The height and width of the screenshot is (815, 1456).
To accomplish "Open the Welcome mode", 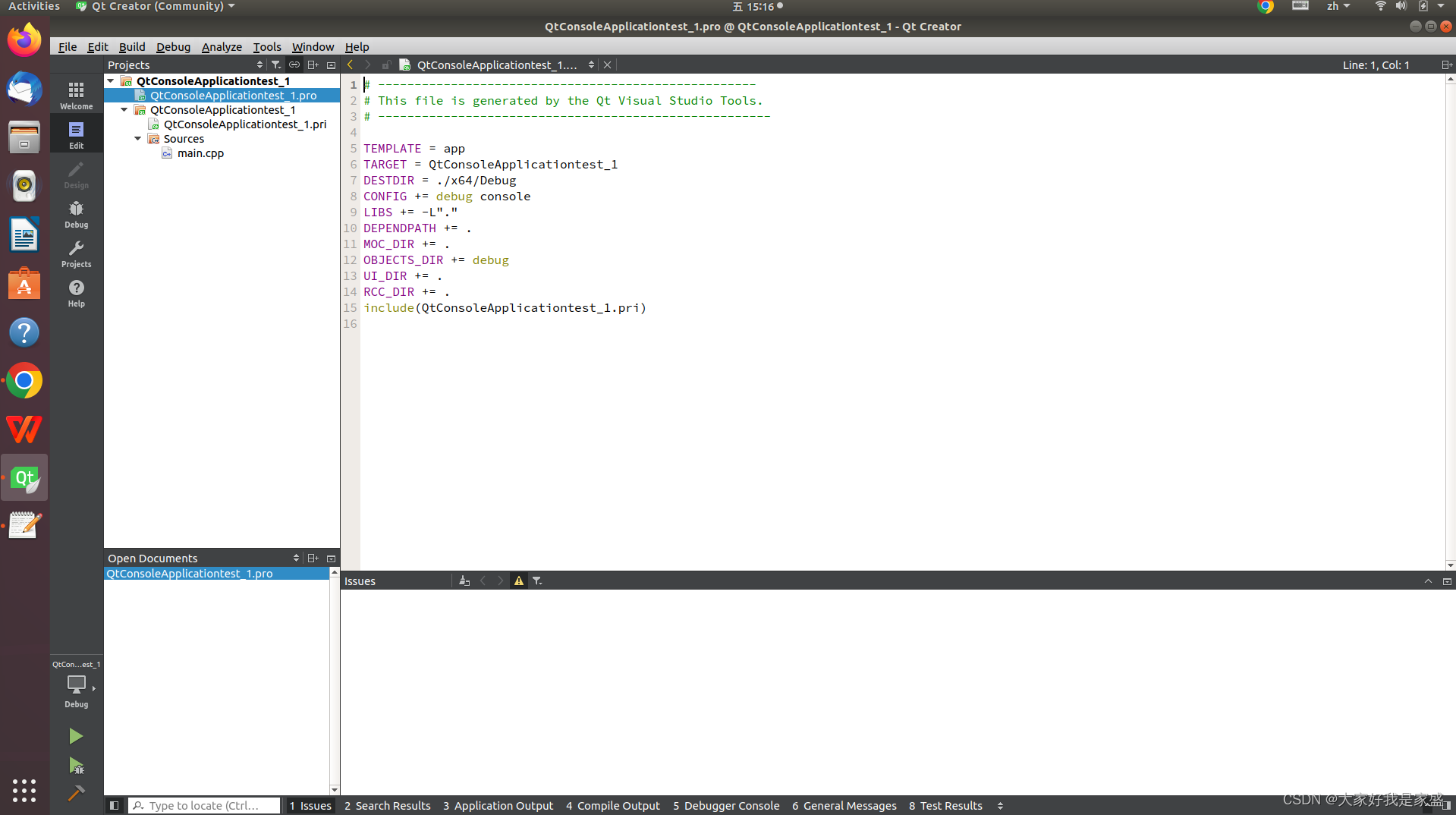I will pos(77,96).
